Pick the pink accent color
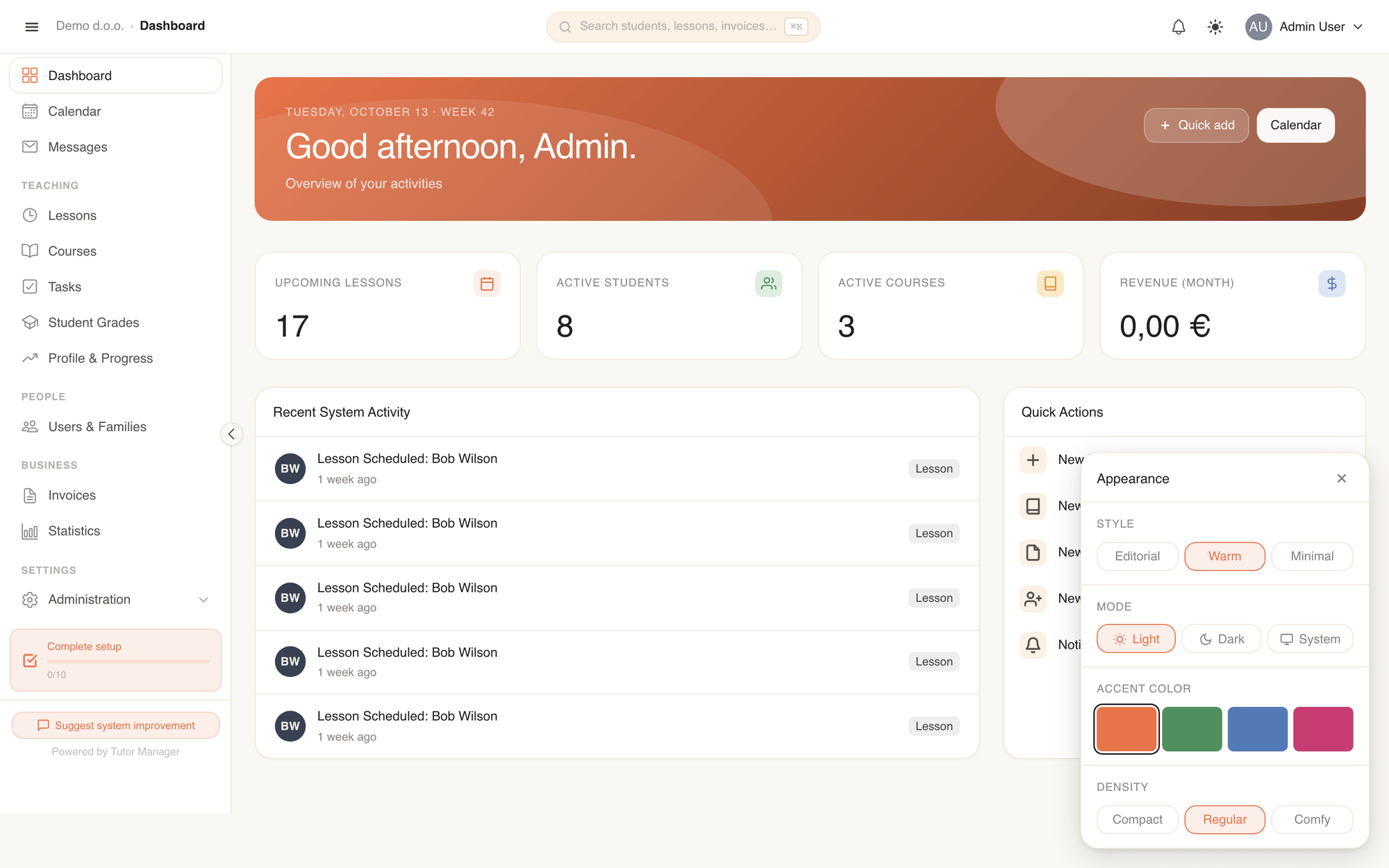 pos(1323,729)
